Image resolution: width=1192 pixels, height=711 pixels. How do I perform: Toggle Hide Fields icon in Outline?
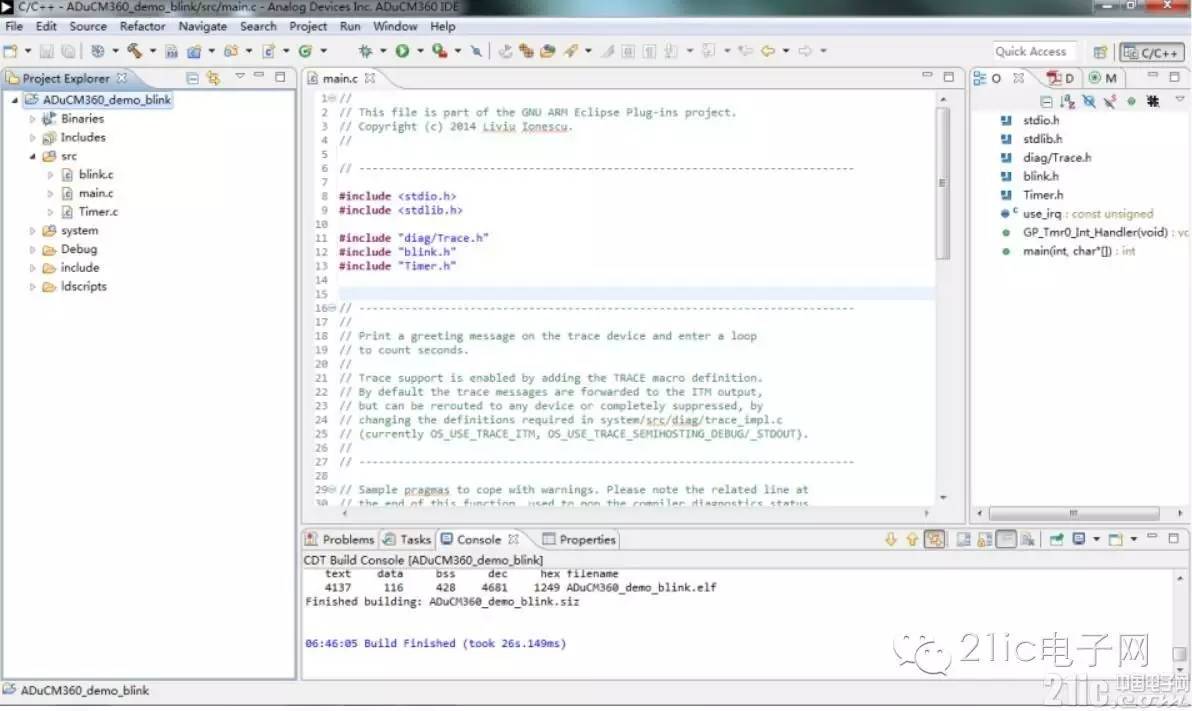tap(1089, 101)
